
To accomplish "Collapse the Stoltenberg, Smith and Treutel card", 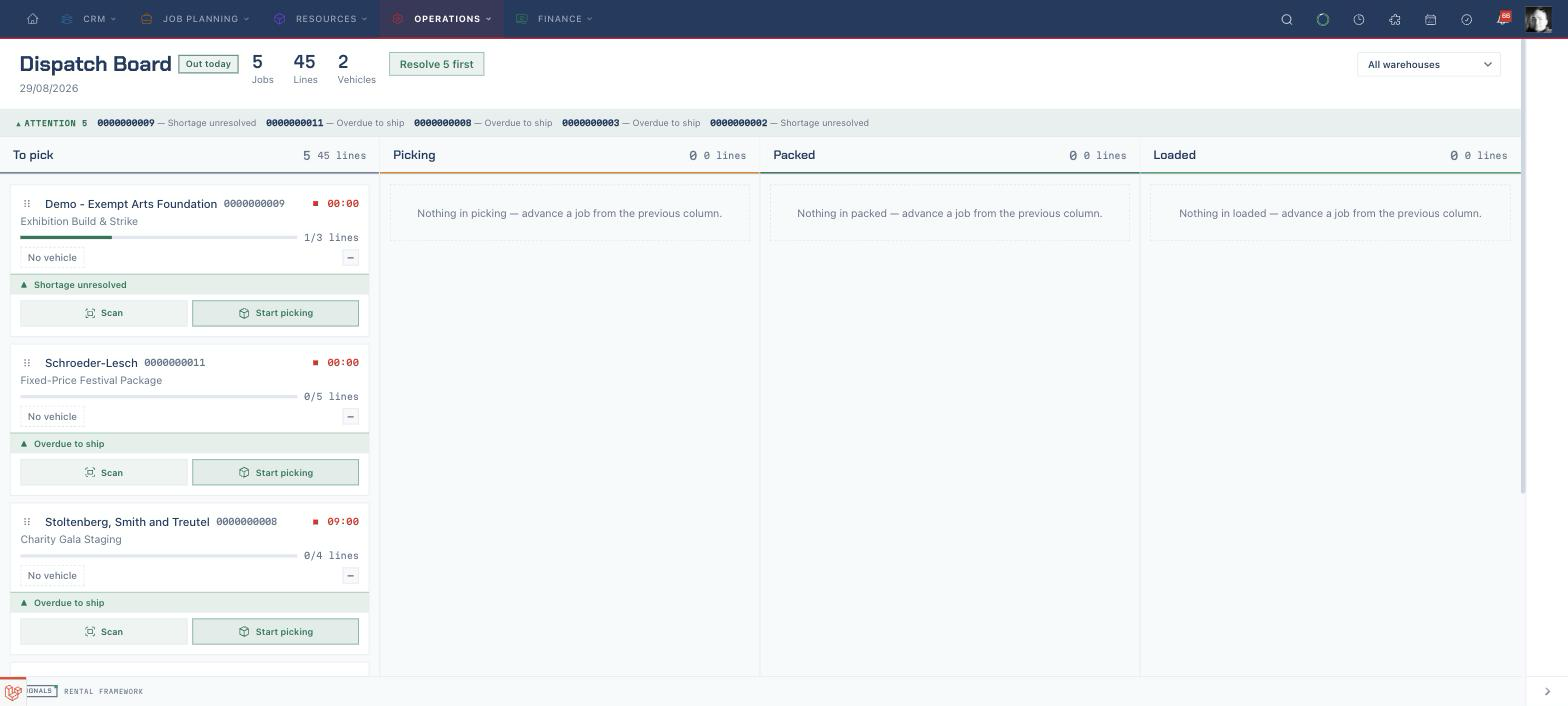I will tap(350, 576).
